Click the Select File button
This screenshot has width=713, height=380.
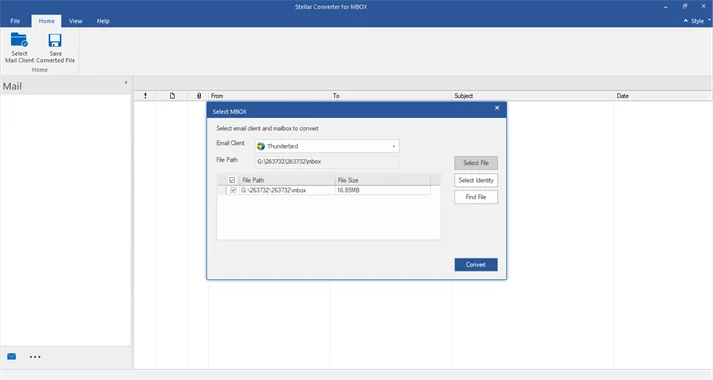point(476,163)
